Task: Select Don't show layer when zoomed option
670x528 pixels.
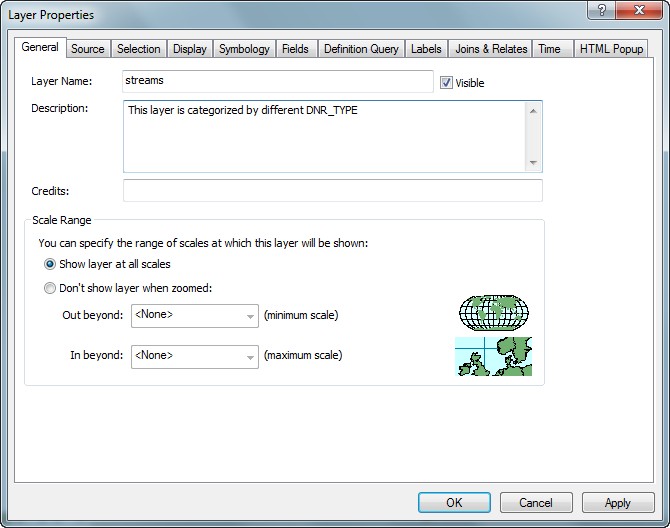Action: [51, 289]
